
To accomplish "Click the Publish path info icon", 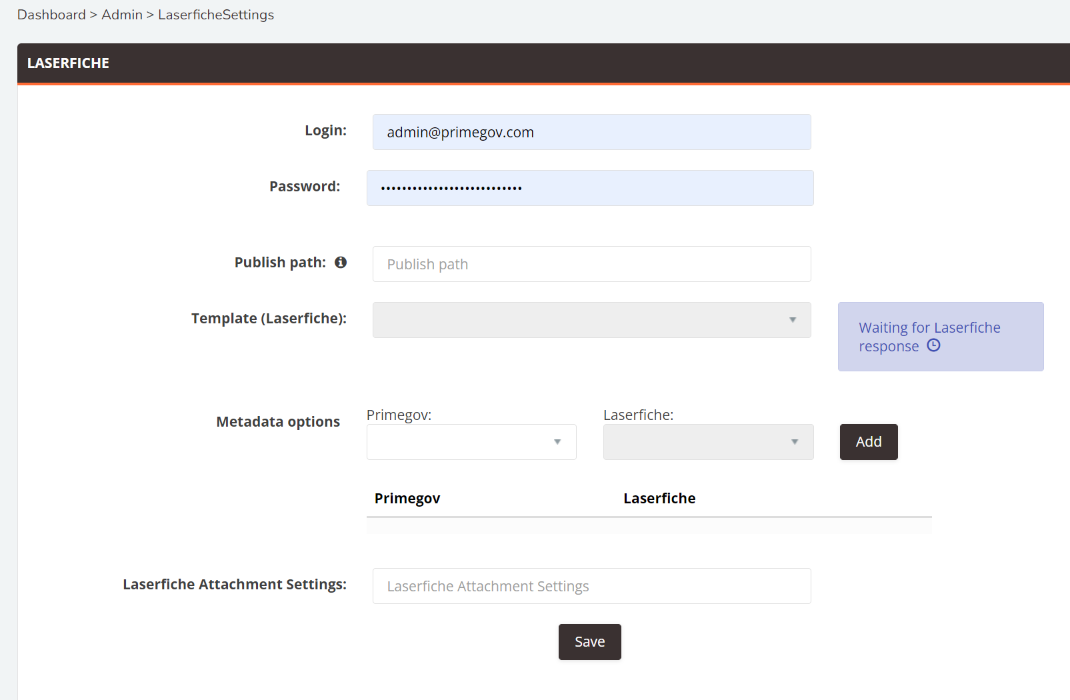I will click(x=341, y=262).
